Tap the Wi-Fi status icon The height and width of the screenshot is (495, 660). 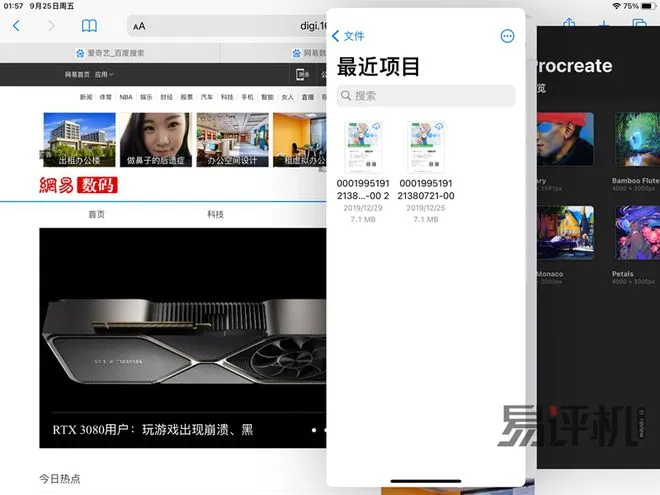(x=617, y=6)
